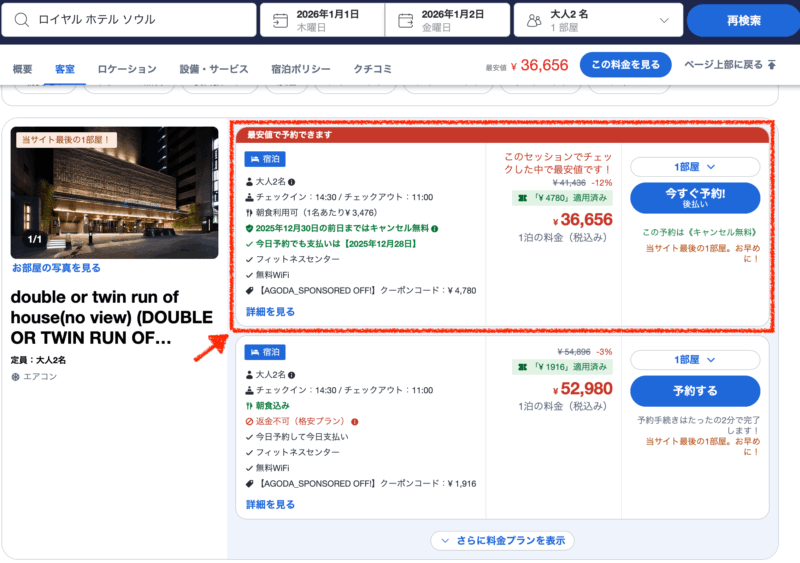Click info icon beside second 大人2名

291,375
